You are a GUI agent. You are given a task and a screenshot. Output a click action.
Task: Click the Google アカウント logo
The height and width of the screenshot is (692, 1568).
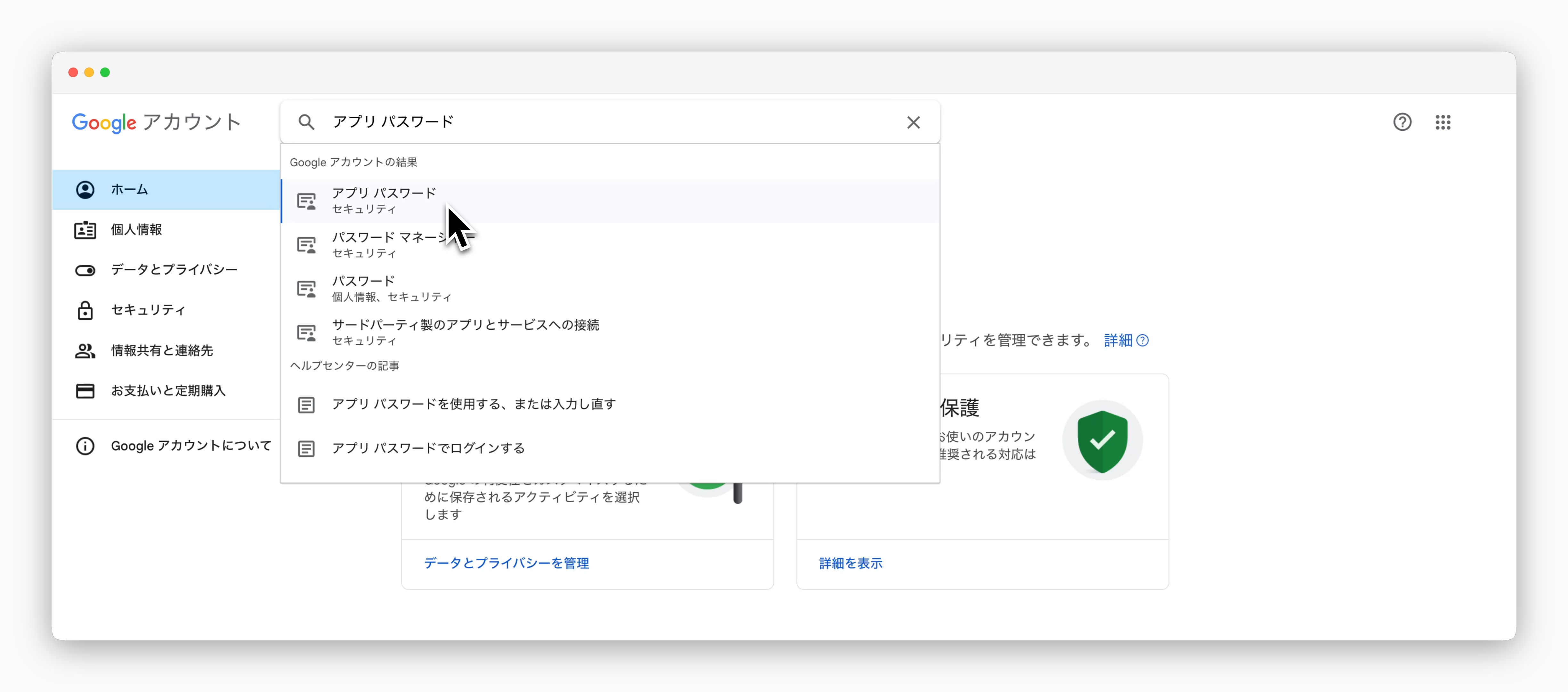click(157, 122)
